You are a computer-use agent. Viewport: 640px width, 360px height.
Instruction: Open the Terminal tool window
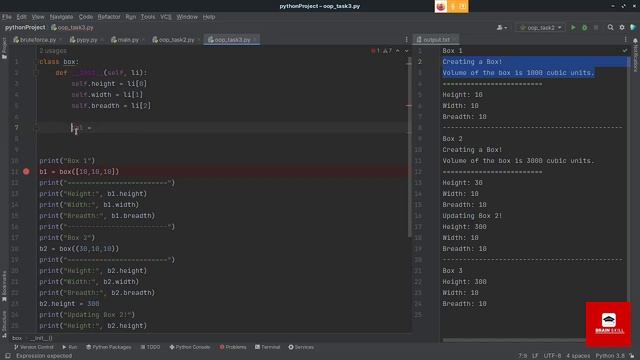(267, 347)
